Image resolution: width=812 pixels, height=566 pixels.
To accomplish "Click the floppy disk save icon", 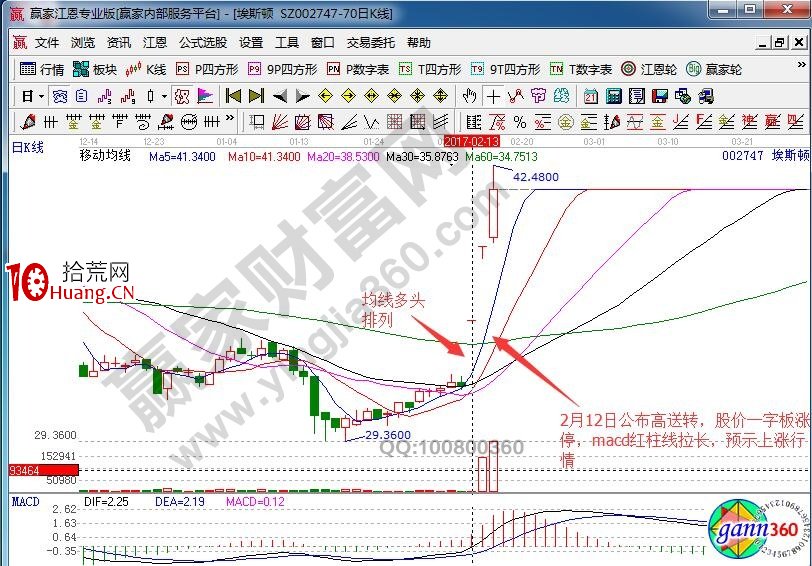I will 660,96.
